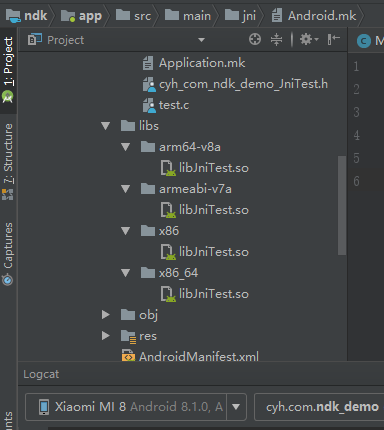This screenshot has width=384, height=430.
Task: Switch to the 1: Project side tab
Action: 8,70
